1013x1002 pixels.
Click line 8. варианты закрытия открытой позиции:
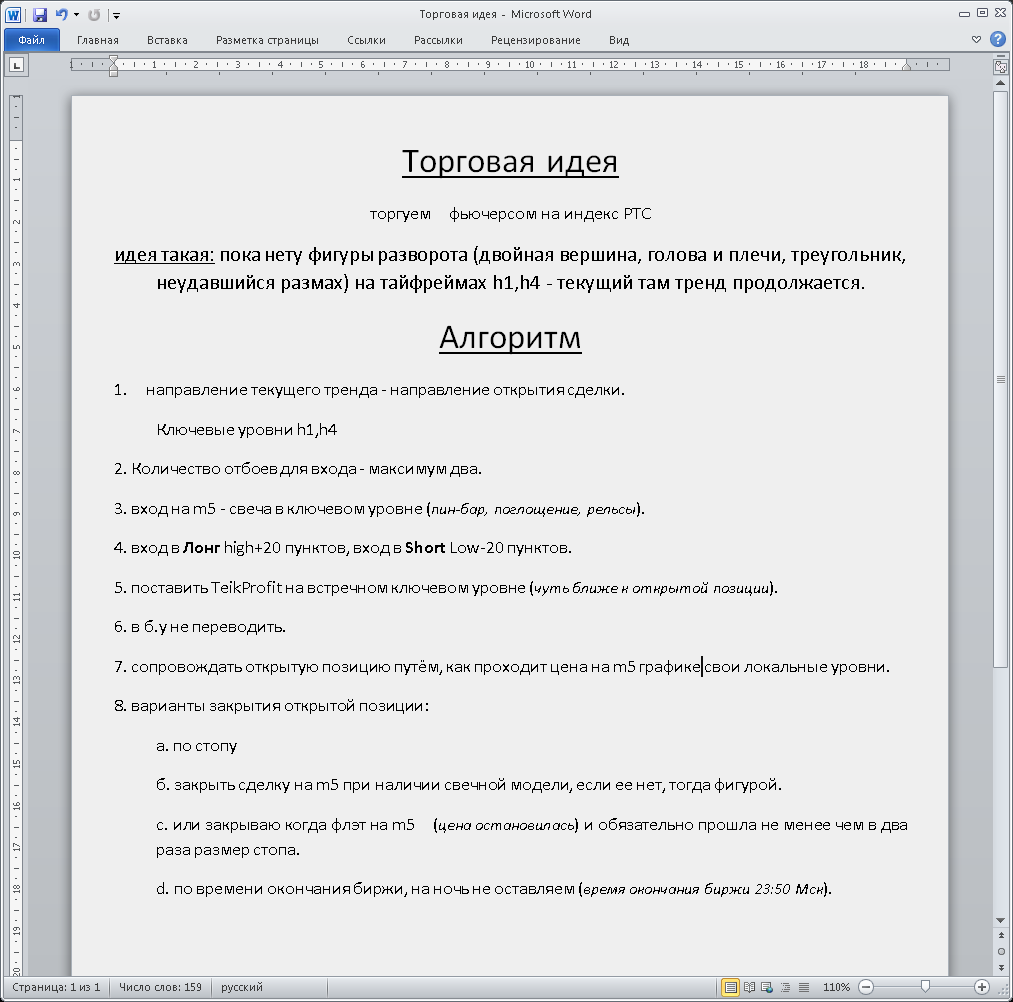click(x=271, y=705)
